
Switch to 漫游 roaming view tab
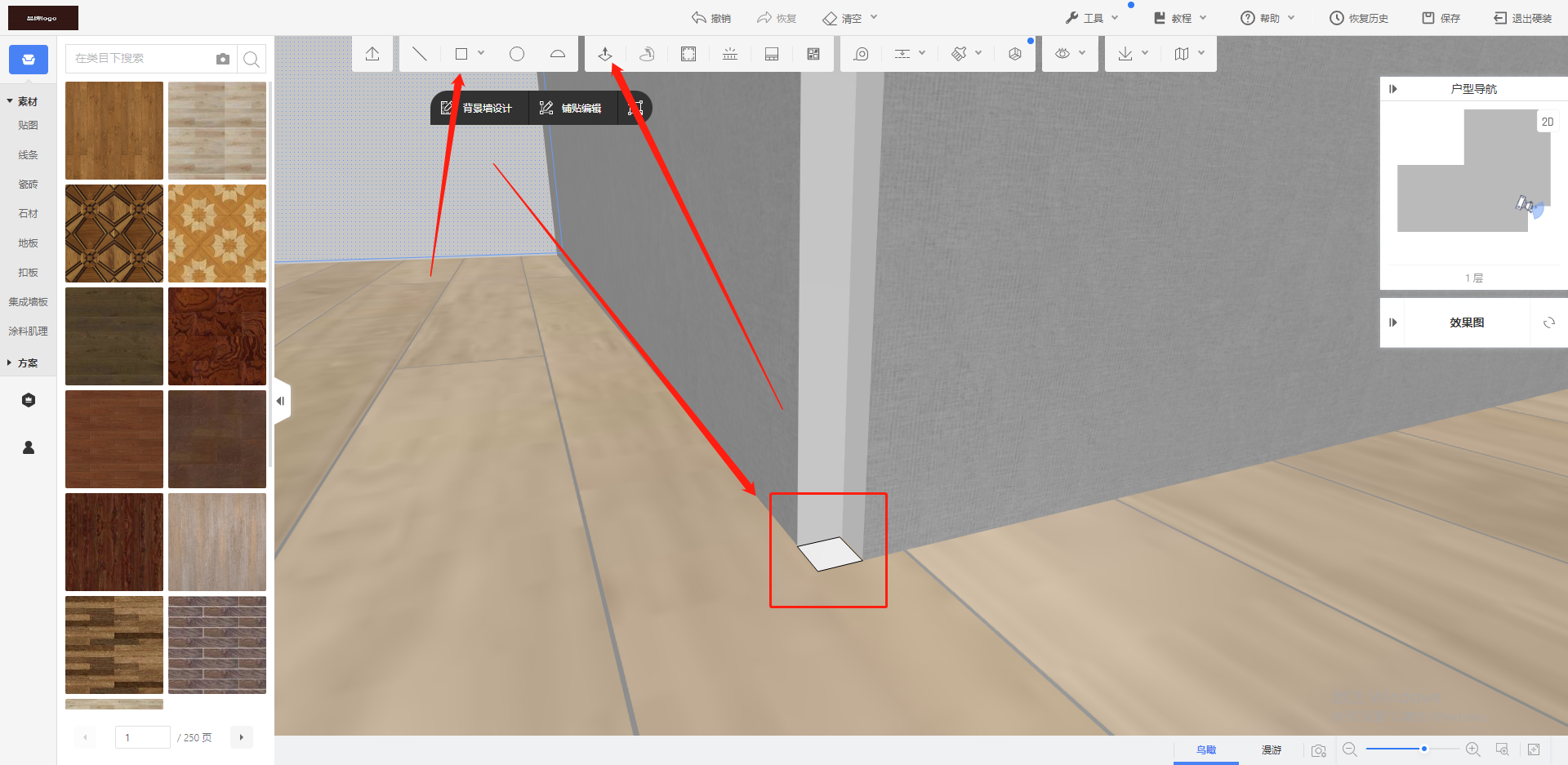coord(1272,749)
